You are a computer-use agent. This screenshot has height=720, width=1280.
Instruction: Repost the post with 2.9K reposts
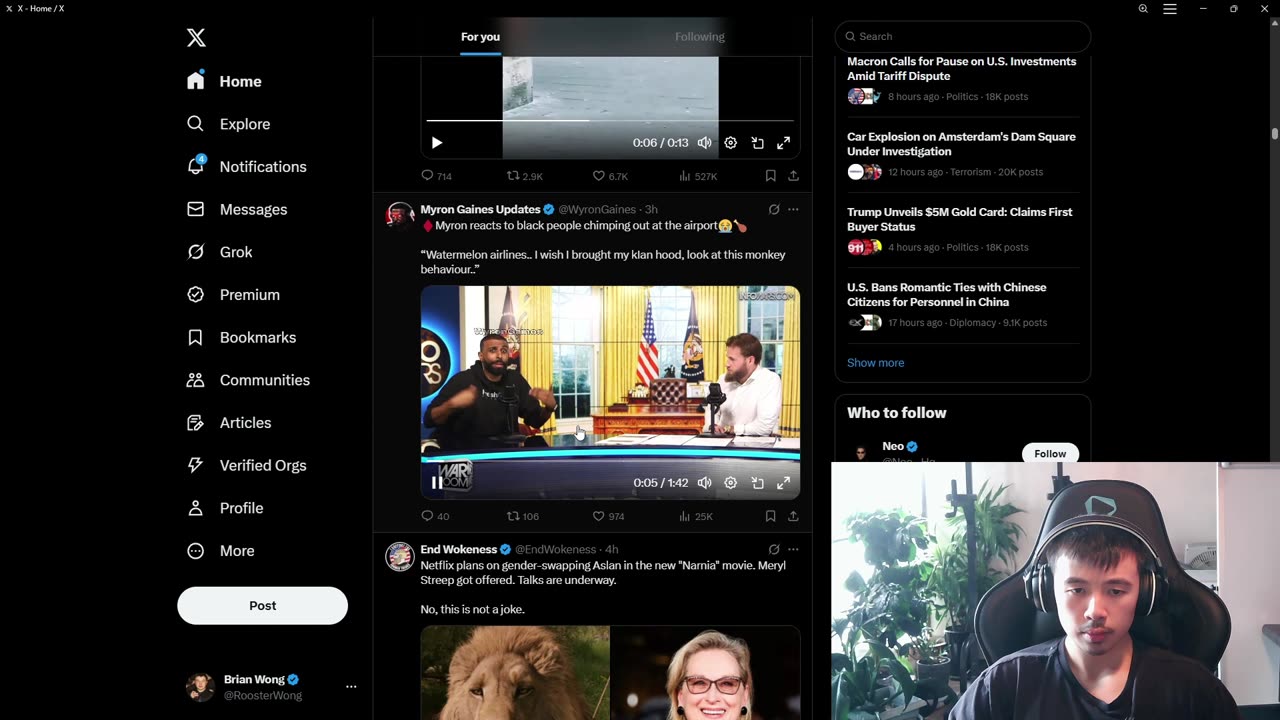coord(524,176)
